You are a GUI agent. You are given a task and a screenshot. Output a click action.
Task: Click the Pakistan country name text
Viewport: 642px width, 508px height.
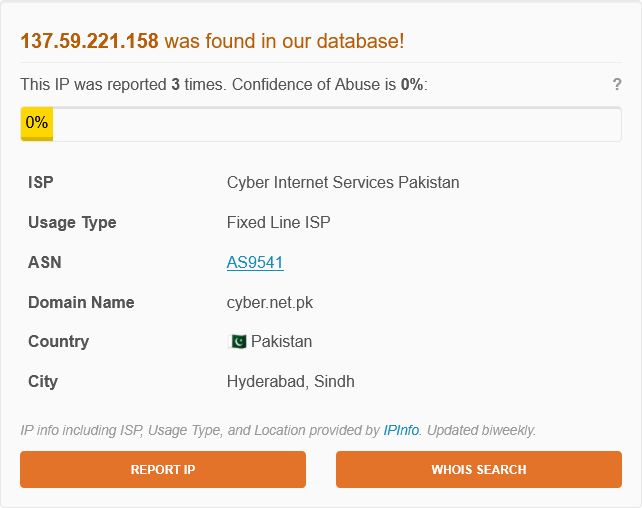(281, 342)
